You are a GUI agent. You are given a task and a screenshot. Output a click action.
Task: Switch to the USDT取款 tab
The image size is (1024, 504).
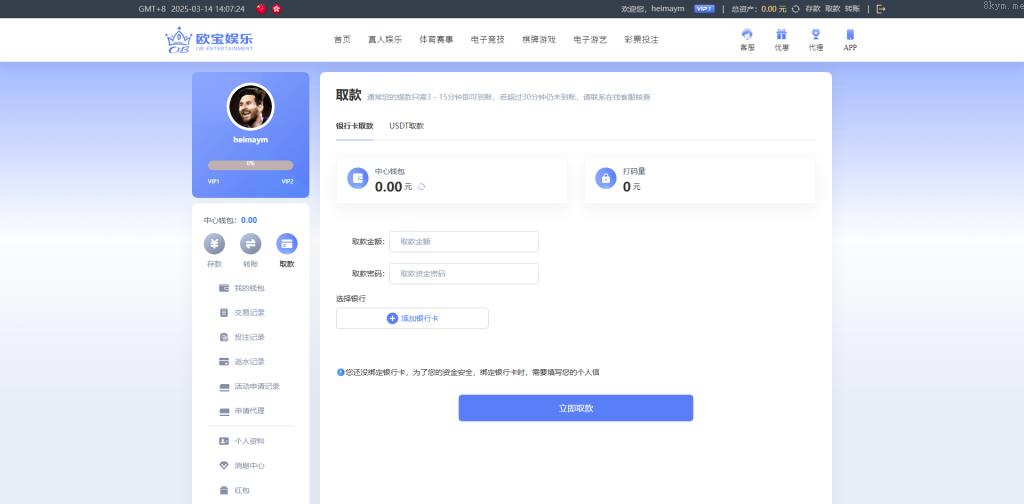click(406, 126)
